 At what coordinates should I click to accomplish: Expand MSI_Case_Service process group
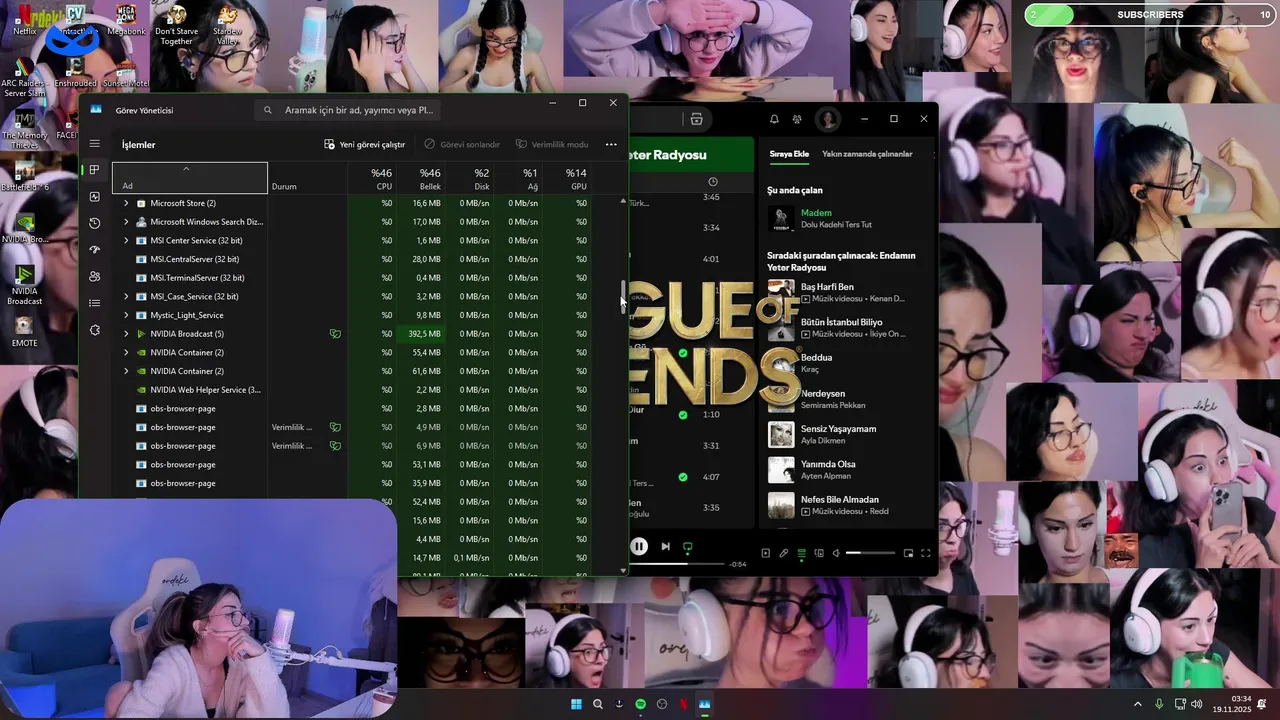click(x=126, y=296)
